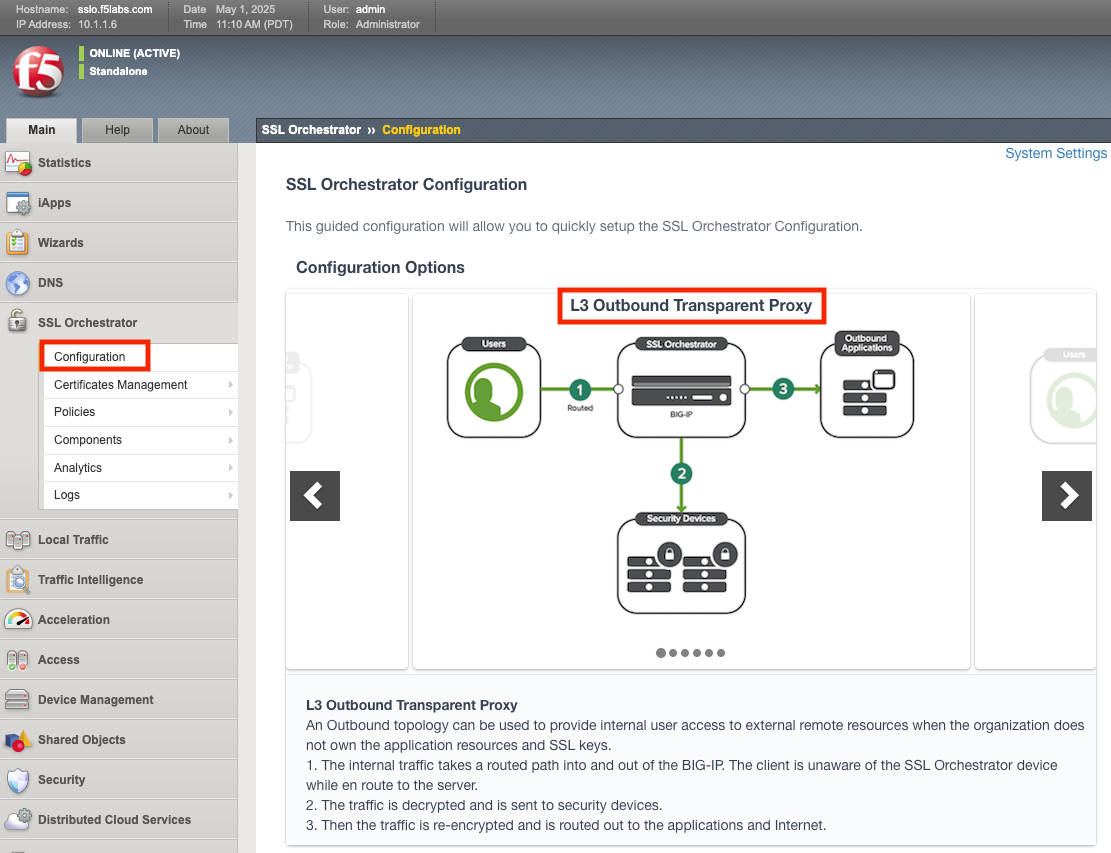Open the Local Traffic section icon
This screenshot has width=1111, height=853.
point(17,539)
